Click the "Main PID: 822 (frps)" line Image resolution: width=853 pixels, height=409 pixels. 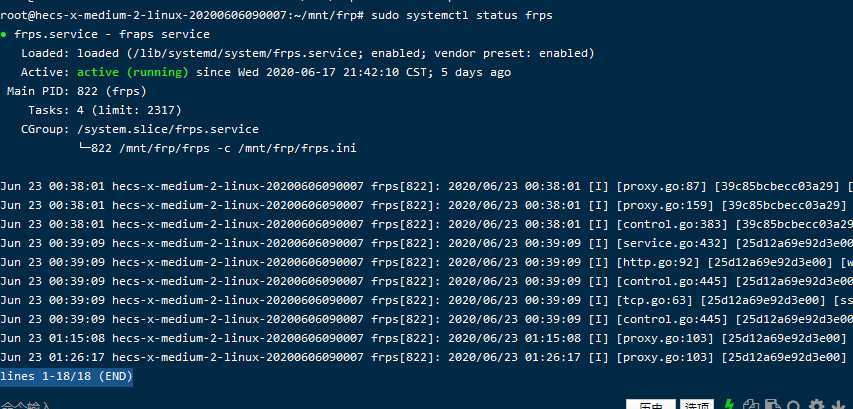pos(62,91)
